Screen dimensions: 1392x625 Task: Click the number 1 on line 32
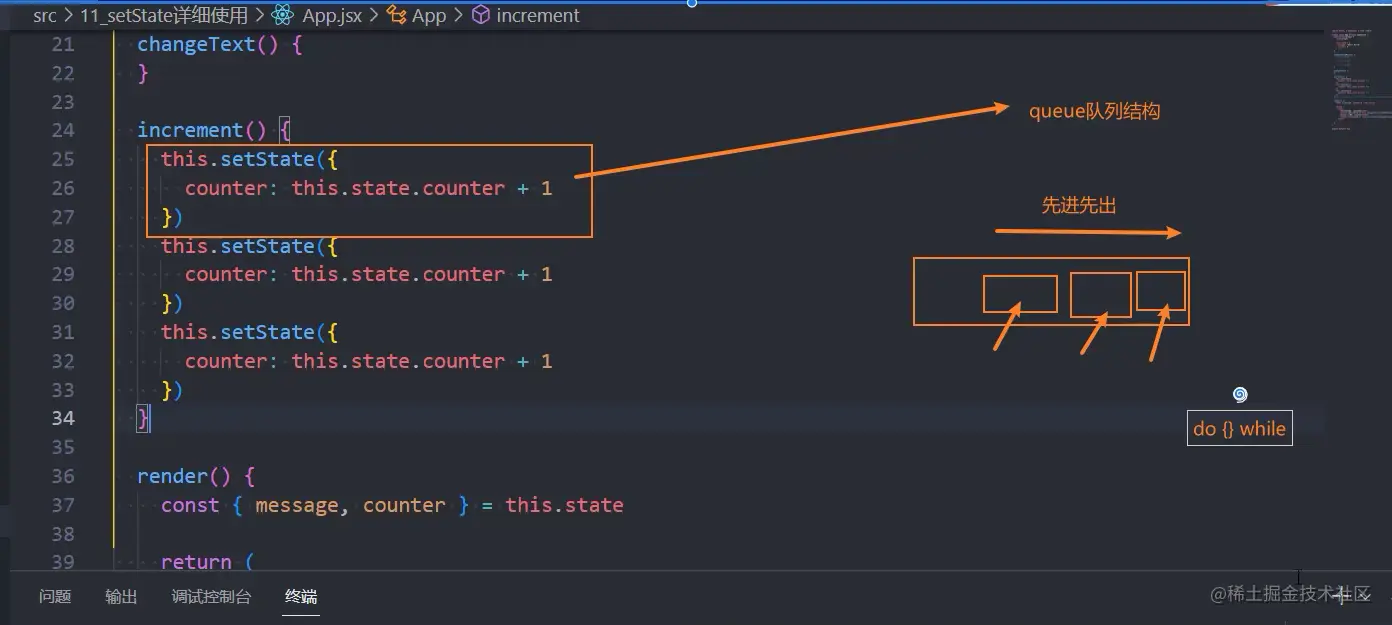[547, 361]
